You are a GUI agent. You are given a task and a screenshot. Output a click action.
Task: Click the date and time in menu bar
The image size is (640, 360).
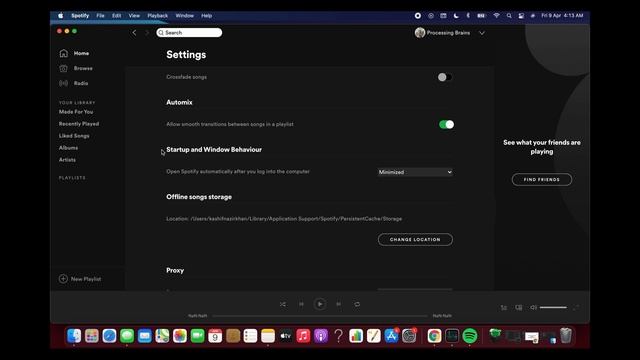pyautogui.click(x=562, y=16)
